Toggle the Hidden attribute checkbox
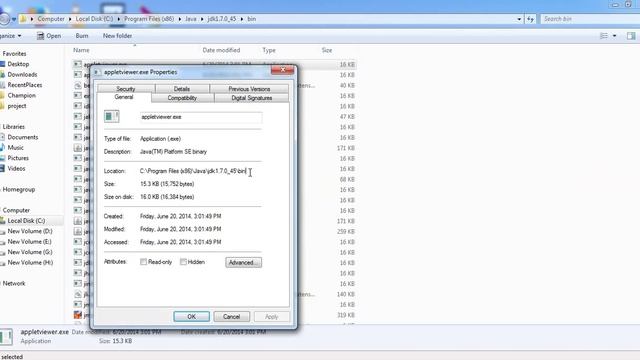The image size is (640, 360). pyautogui.click(x=183, y=262)
